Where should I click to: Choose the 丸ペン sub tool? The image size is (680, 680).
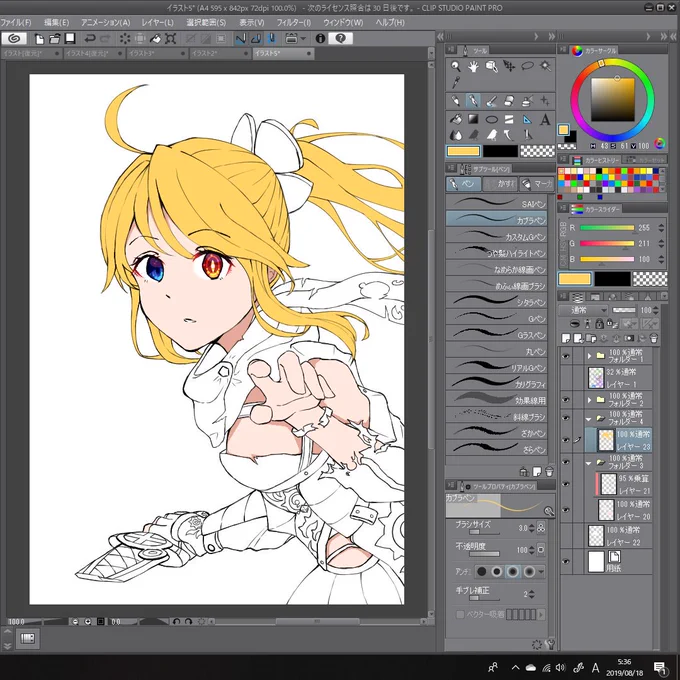[497, 350]
